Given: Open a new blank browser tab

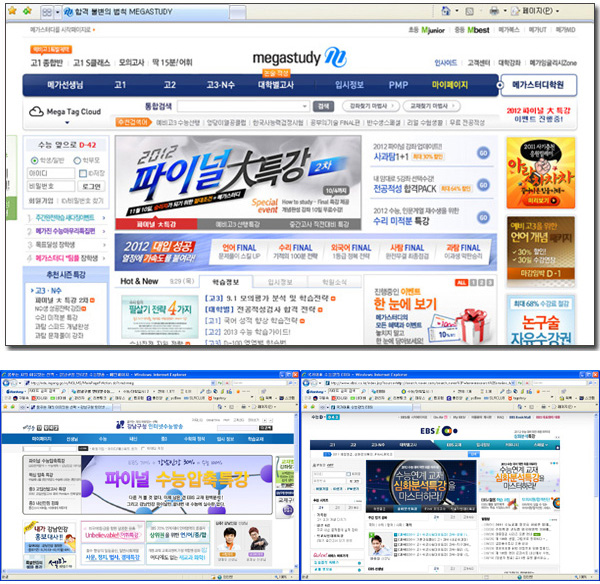Looking at the screenshot, I should pos(237,12).
